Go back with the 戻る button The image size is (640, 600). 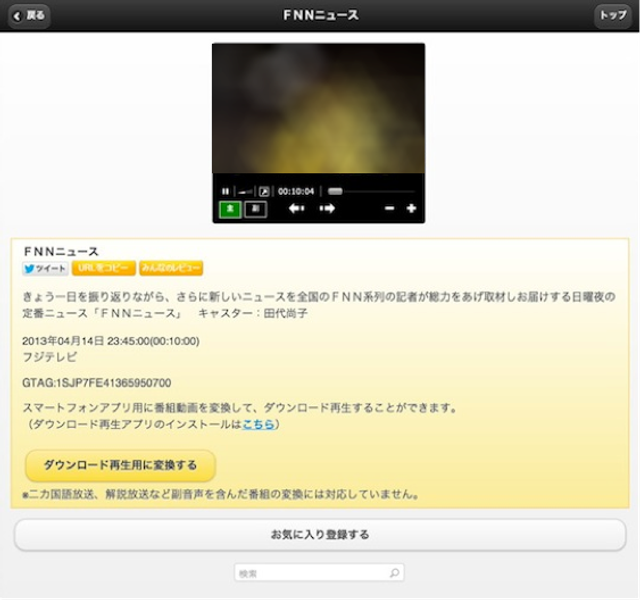29,16
